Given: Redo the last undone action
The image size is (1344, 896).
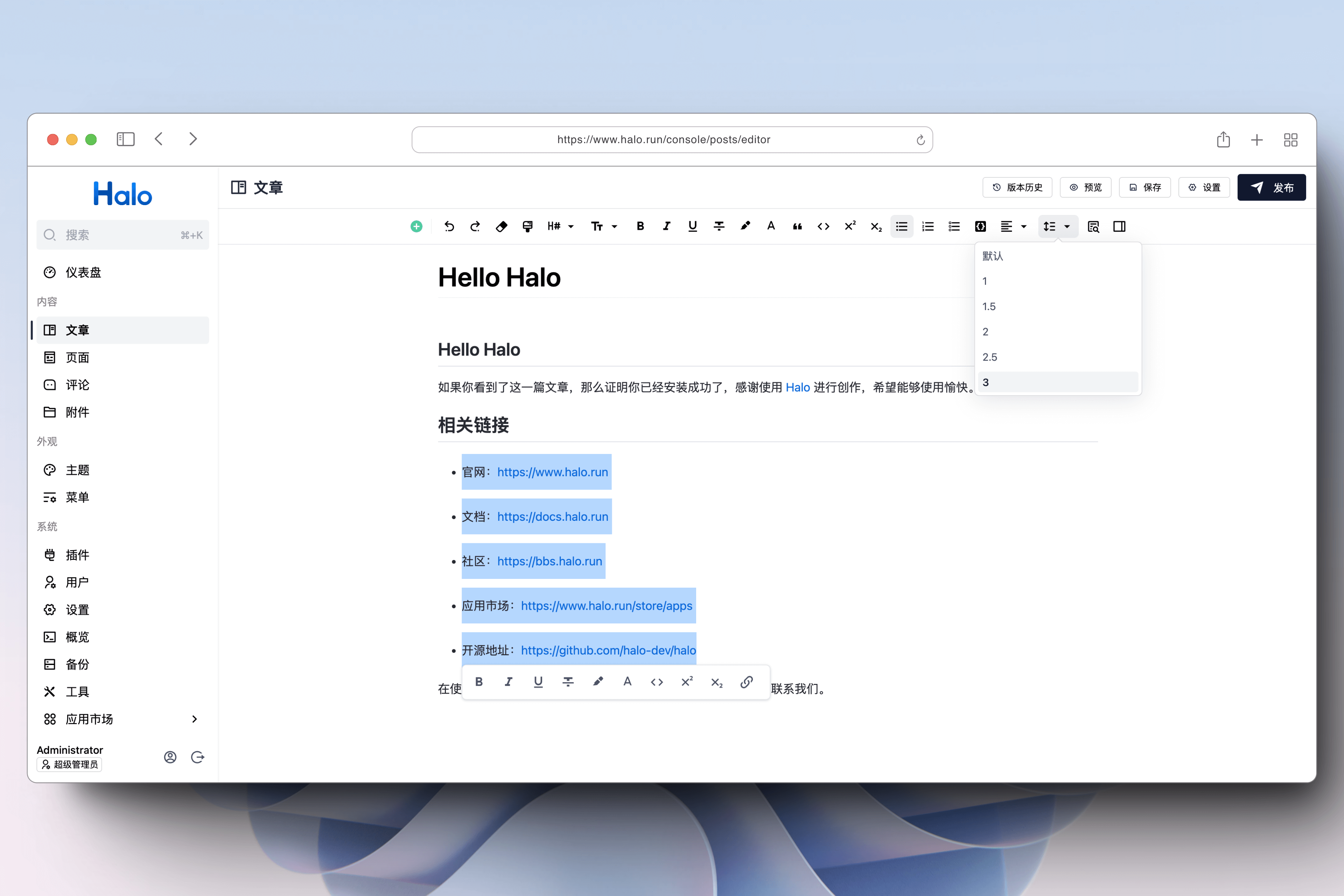Looking at the screenshot, I should pos(475,226).
